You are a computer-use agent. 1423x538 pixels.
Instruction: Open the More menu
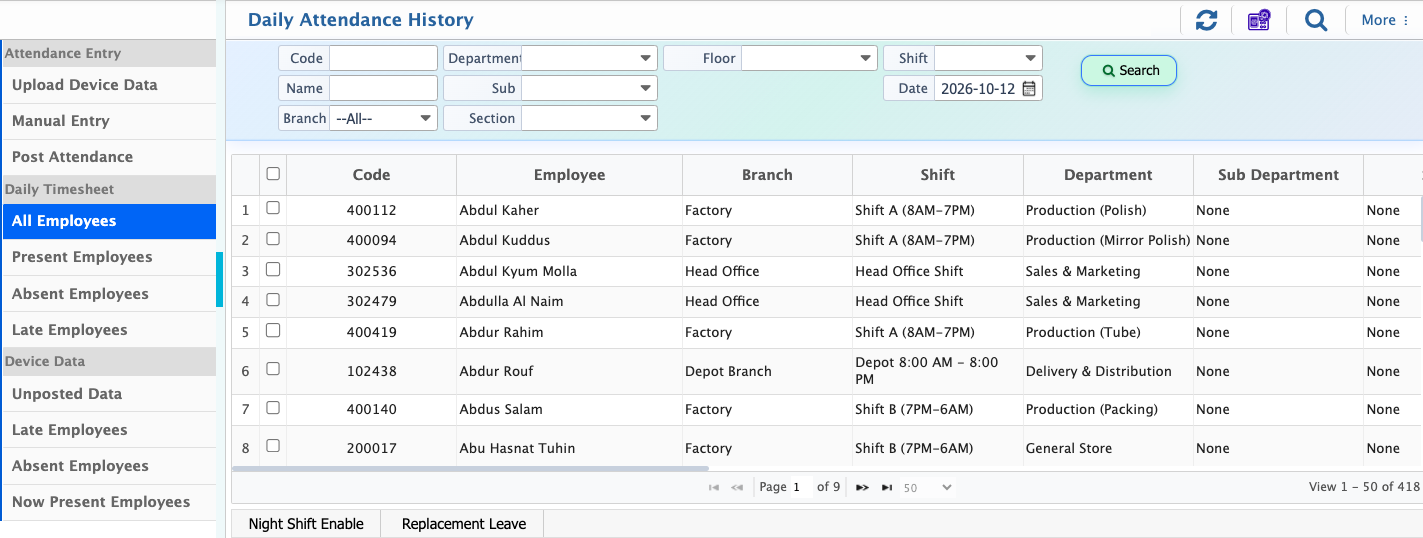click(1385, 20)
